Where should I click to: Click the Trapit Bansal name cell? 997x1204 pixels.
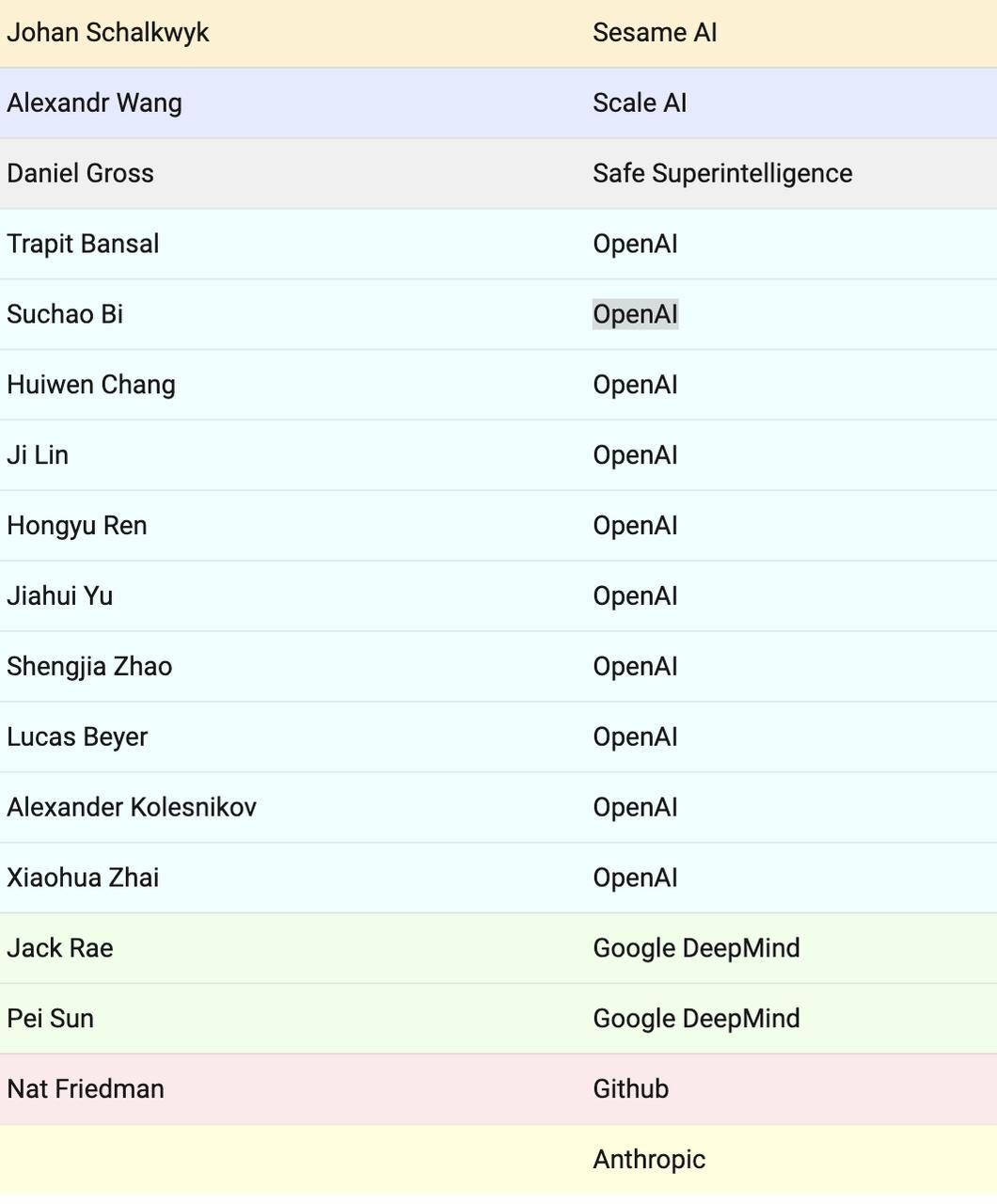pos(83,245)
